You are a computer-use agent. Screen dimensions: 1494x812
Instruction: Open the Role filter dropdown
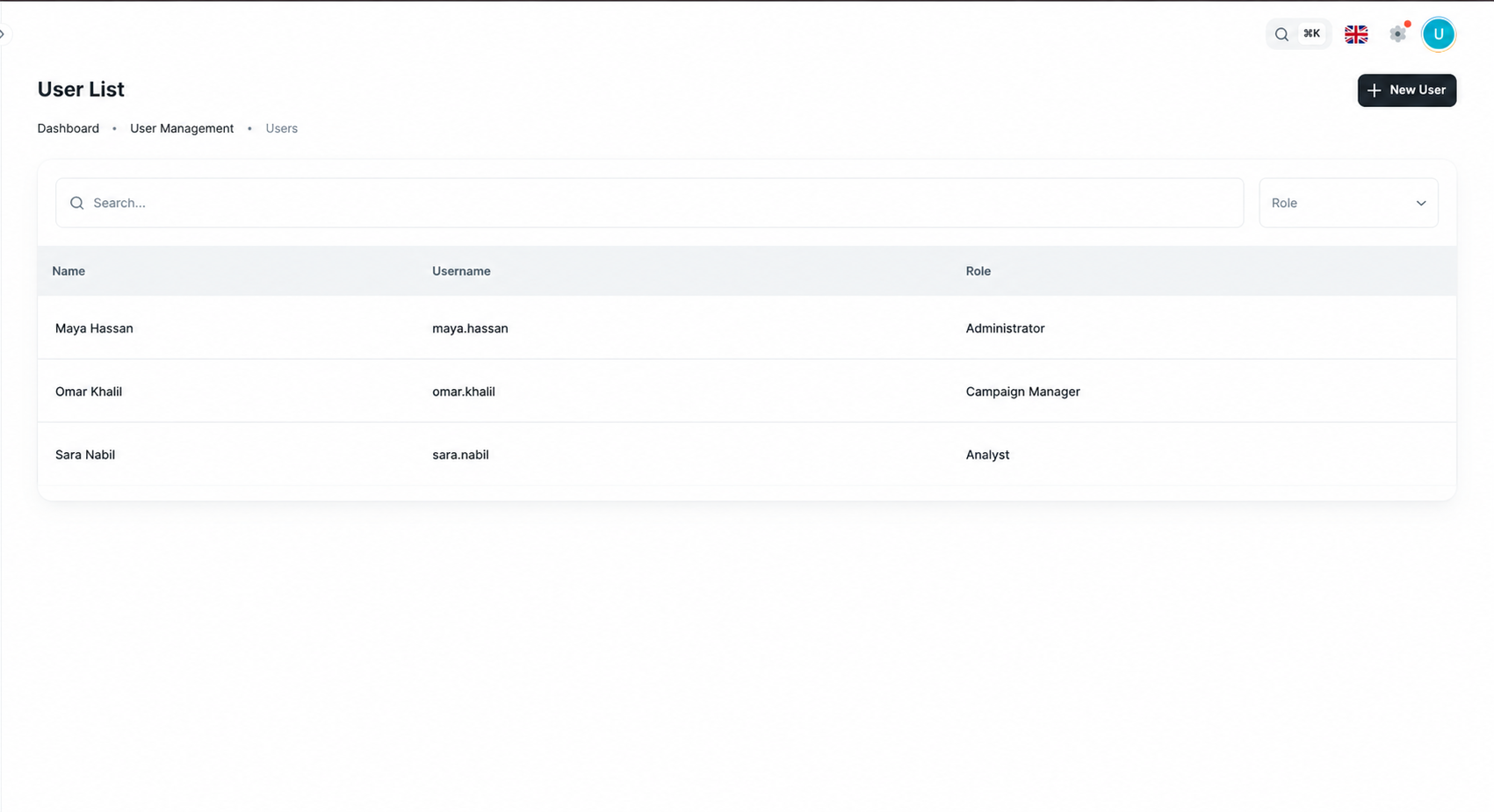click(1348, 203)
